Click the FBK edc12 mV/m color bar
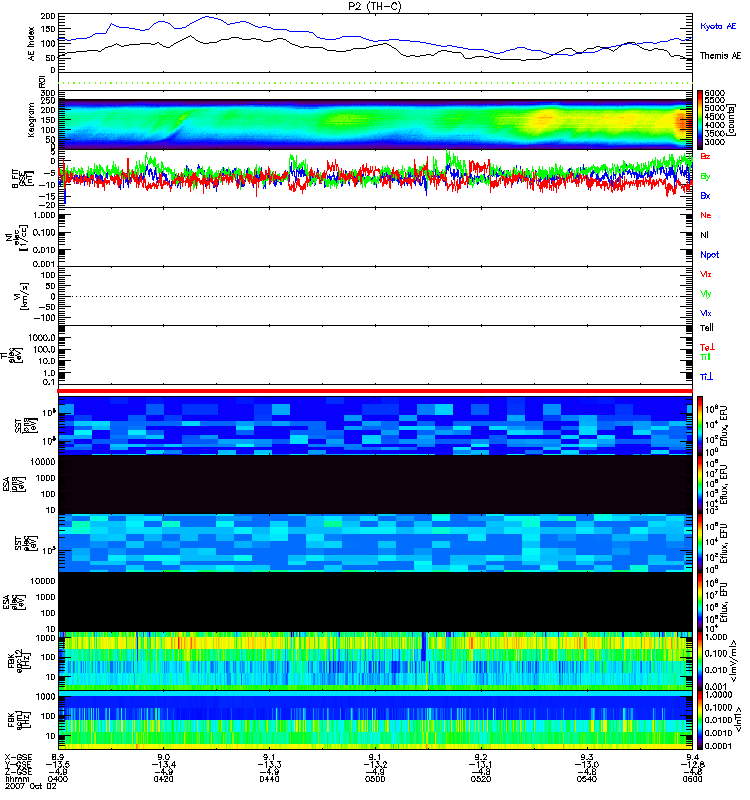 (x=700, y=661)
